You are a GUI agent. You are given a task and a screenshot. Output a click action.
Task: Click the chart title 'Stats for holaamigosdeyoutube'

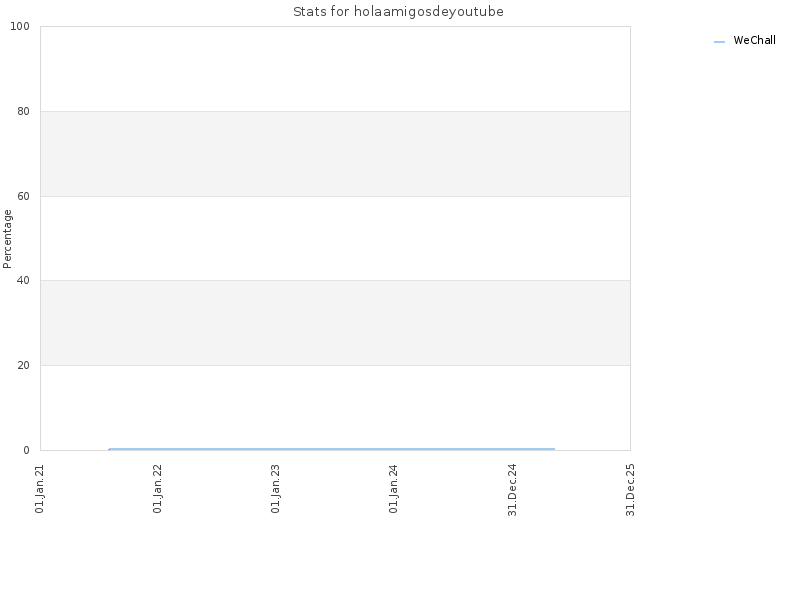398,12
